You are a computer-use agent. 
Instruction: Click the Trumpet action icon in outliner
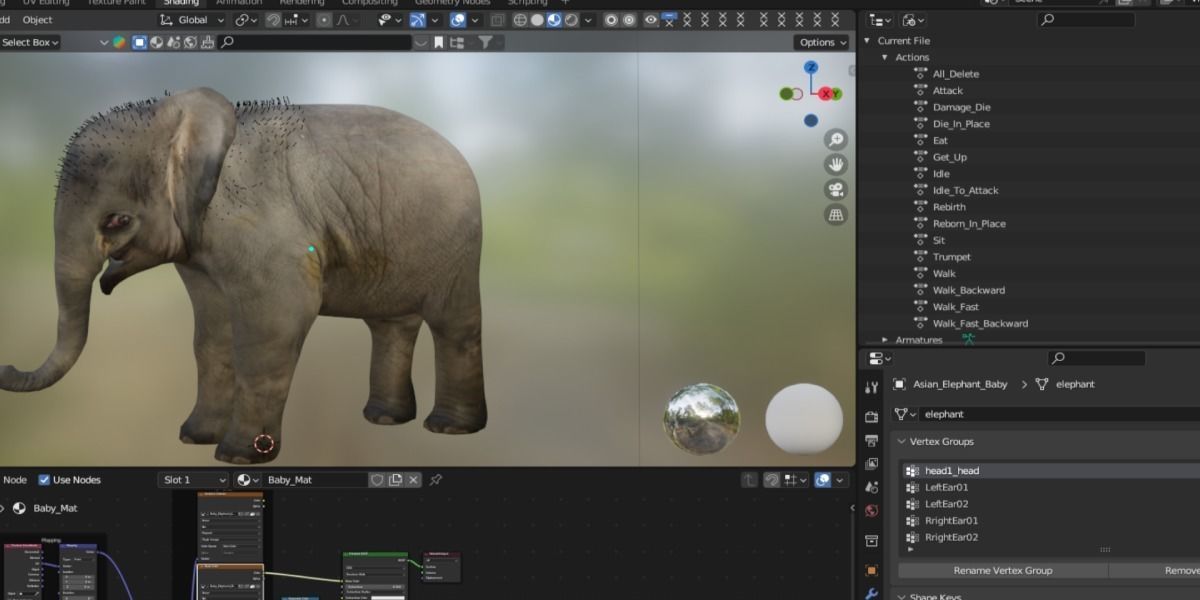[920, 257]
